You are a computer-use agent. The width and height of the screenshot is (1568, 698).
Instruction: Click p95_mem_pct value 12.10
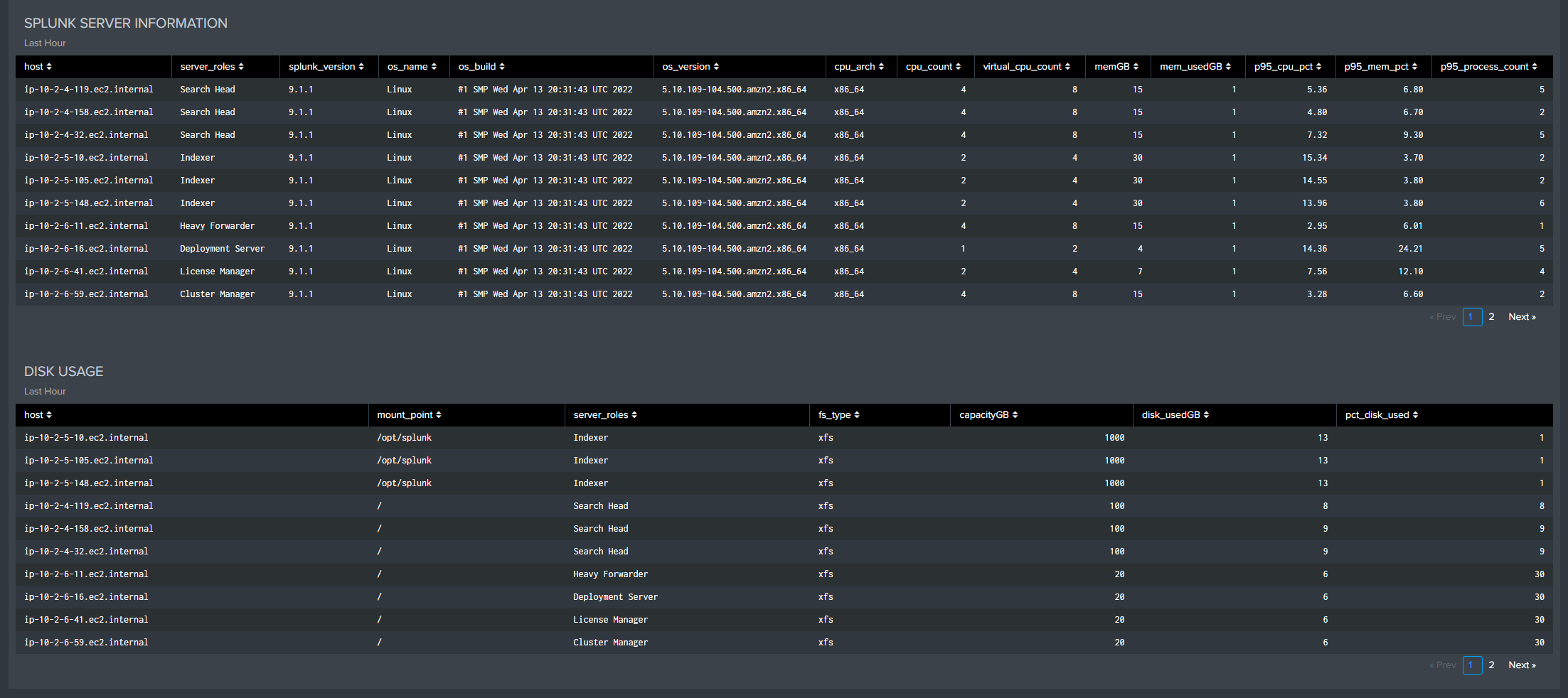(x=1410, y=272)
